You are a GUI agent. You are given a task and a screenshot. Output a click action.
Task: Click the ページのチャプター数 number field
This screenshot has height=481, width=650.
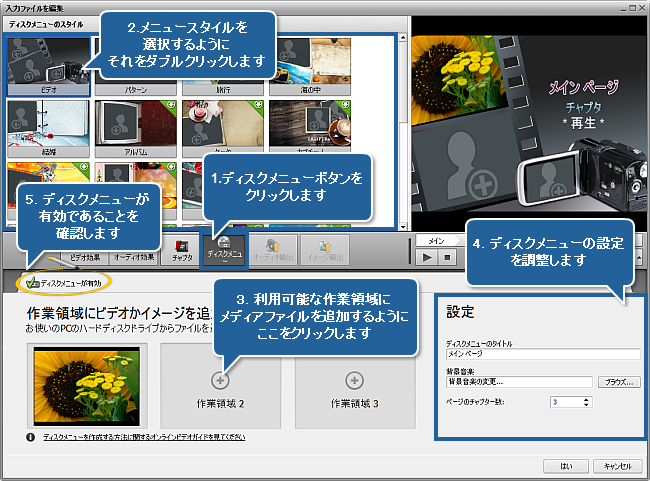pyautogui.click(x=566, y=402)
